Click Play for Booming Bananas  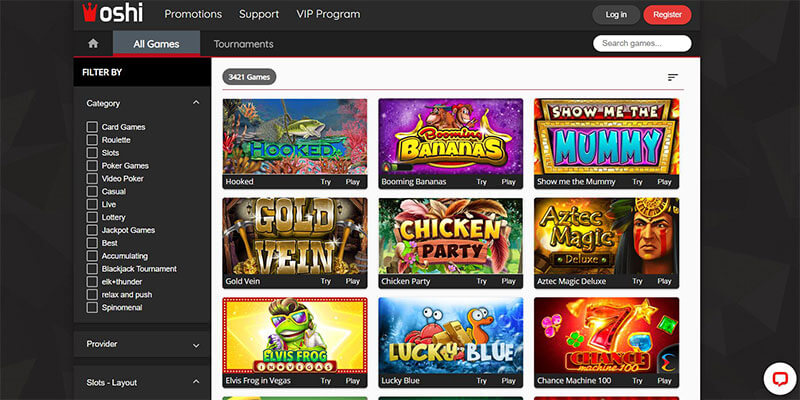[508, 182]
